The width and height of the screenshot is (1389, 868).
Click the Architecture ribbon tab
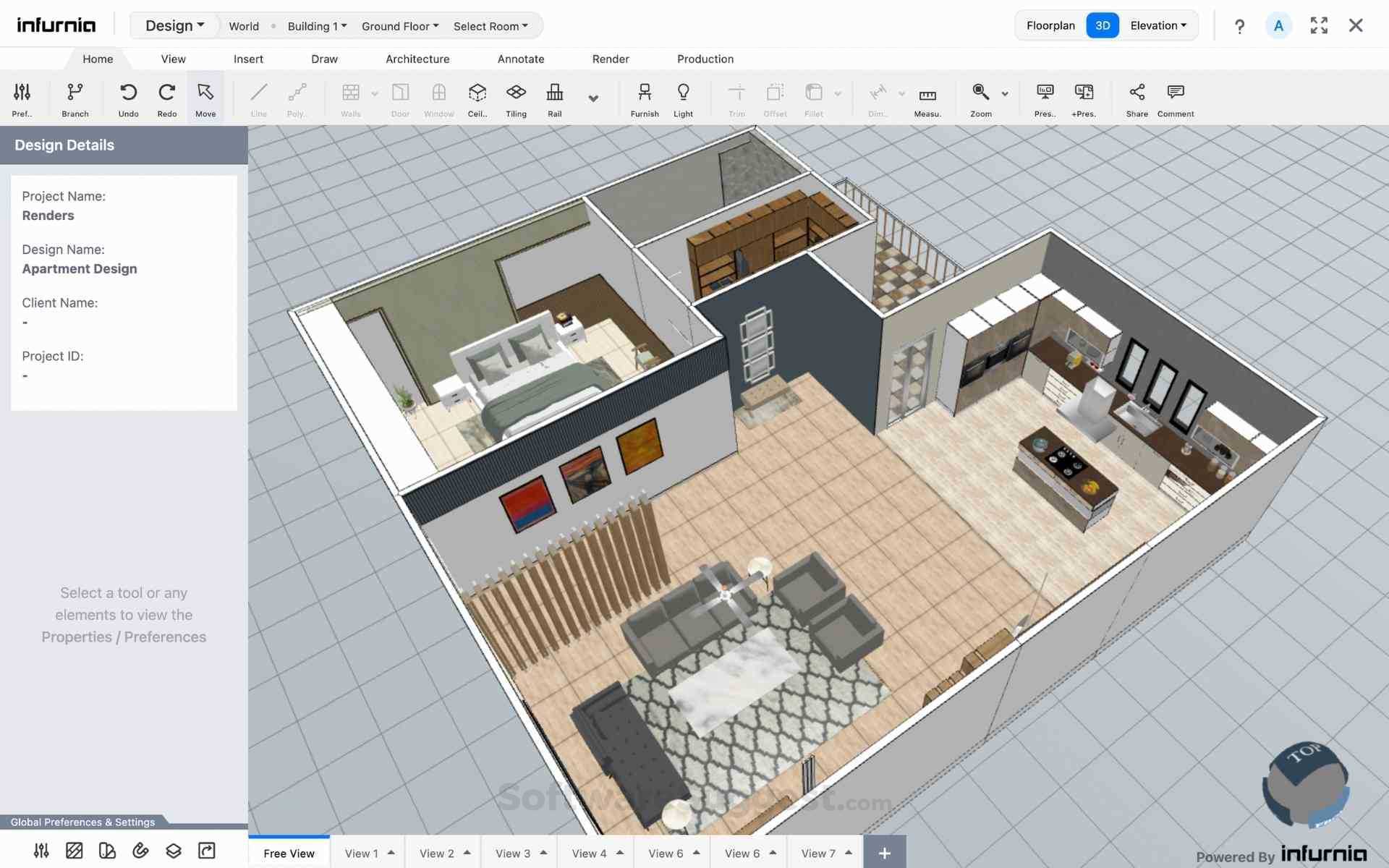click(x=418, y=58)
